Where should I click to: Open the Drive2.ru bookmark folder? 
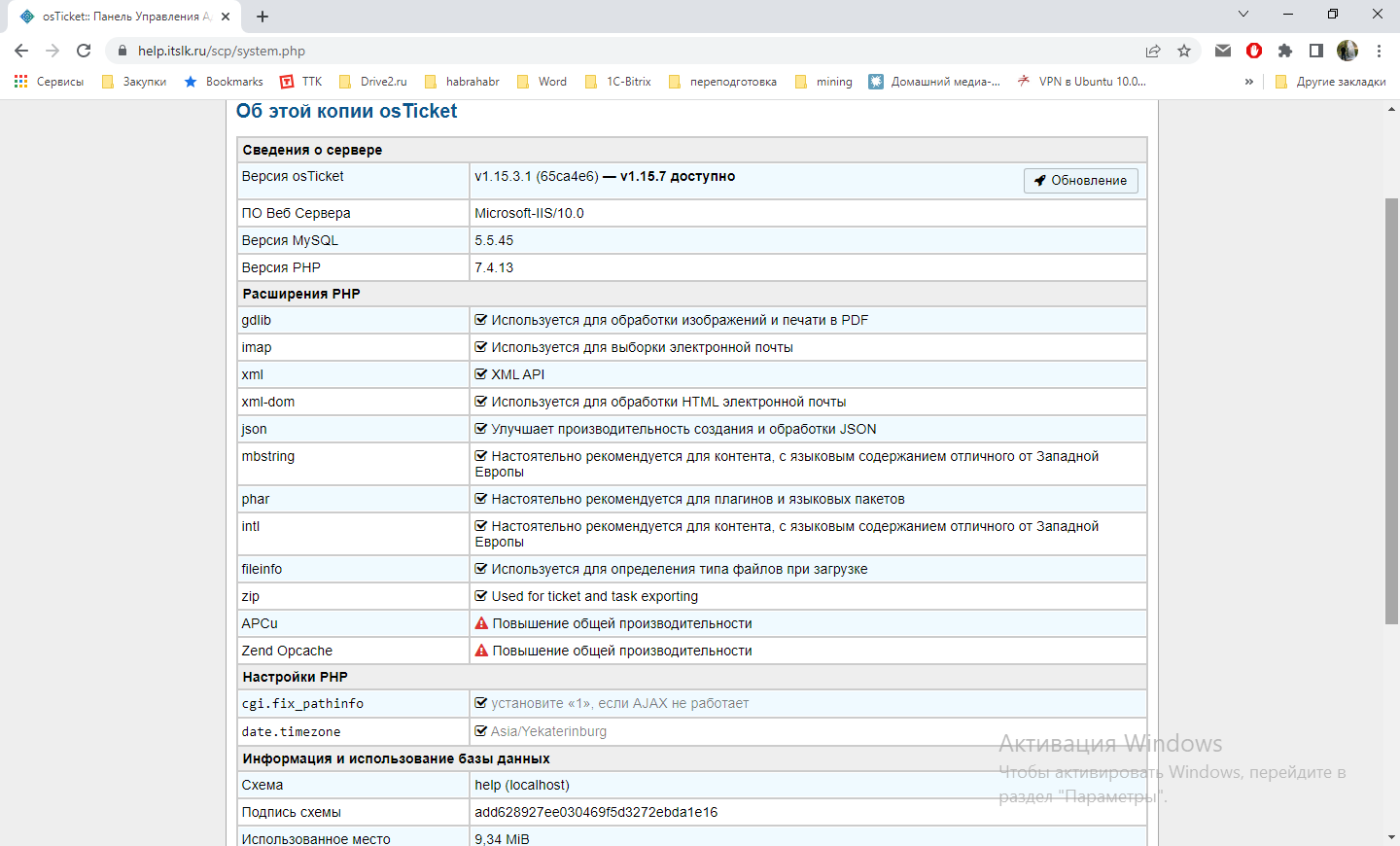372,82
